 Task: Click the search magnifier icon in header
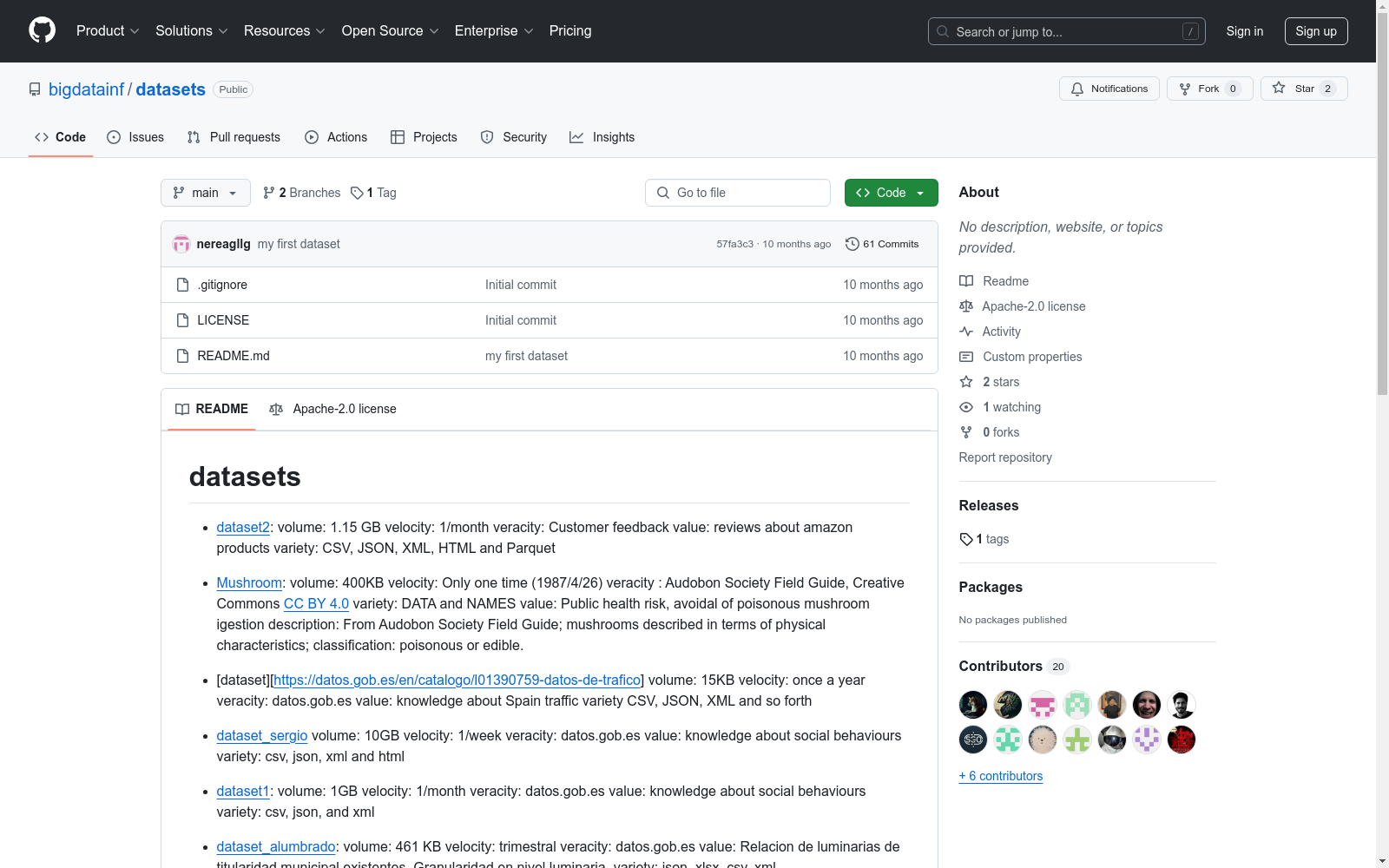943,31
